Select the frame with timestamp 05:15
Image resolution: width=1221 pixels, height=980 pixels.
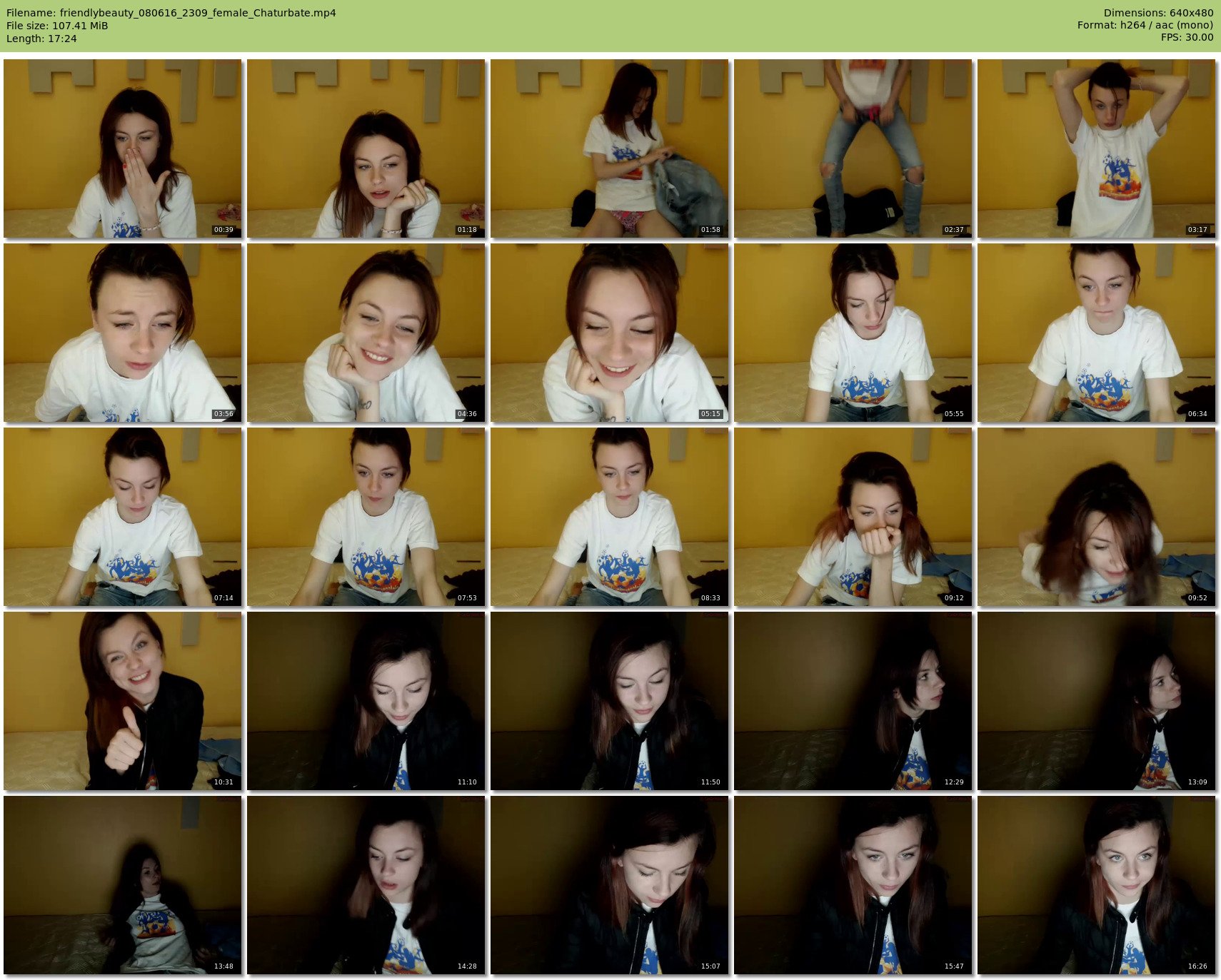click(610, 333)
